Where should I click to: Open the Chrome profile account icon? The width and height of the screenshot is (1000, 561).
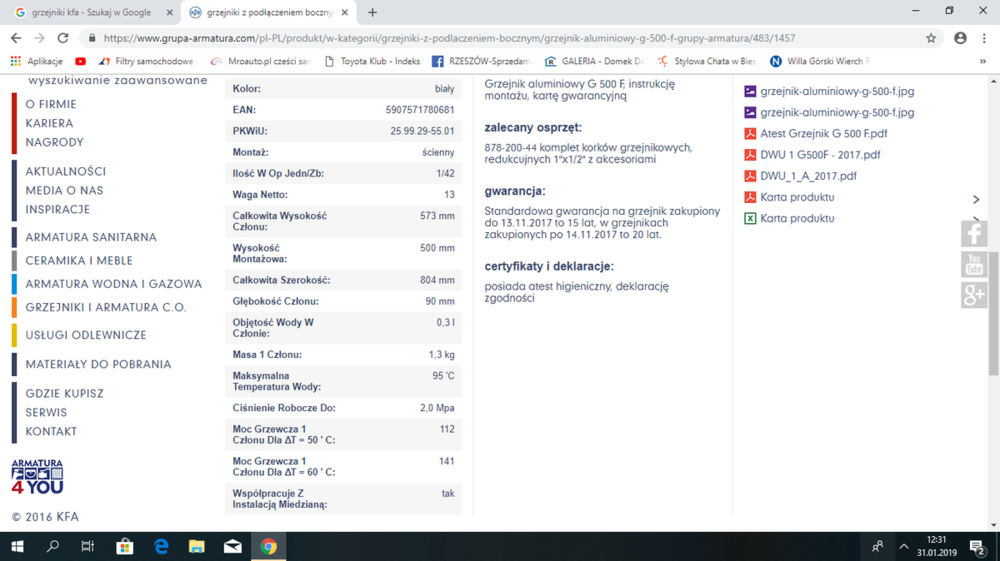click(960, 38)
